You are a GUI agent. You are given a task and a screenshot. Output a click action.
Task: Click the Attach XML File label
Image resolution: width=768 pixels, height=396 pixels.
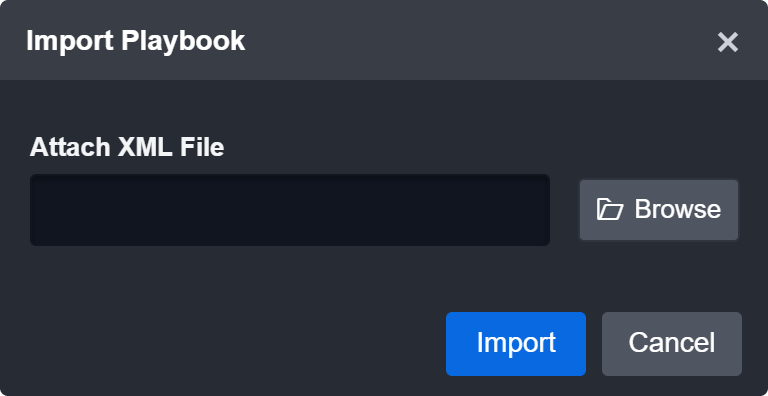click(x=127, y=147)
